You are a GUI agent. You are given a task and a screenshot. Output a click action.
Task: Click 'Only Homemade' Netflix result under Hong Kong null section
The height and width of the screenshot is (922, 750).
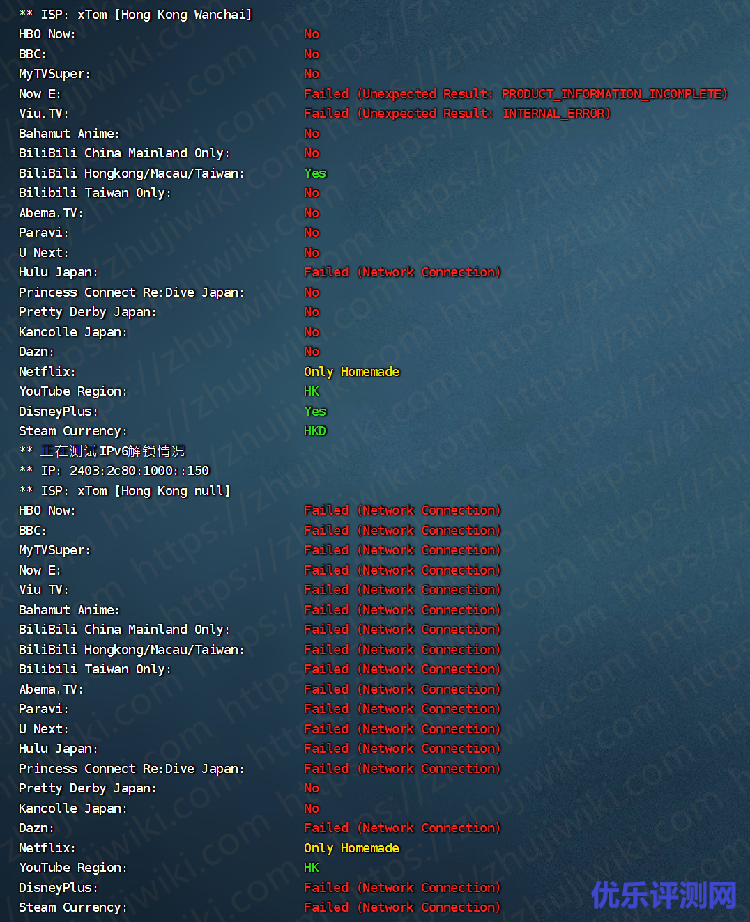[x=352, y=848]
